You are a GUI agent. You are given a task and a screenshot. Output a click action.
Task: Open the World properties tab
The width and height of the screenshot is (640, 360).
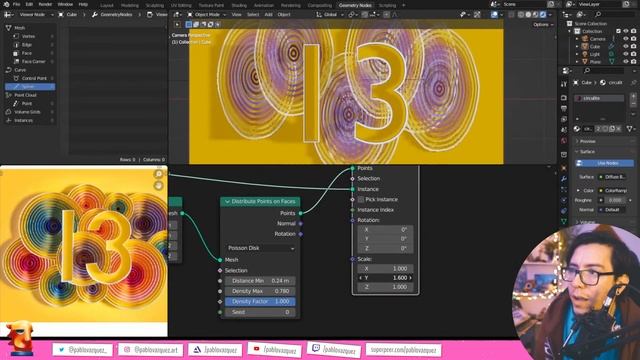click(564, 141)
